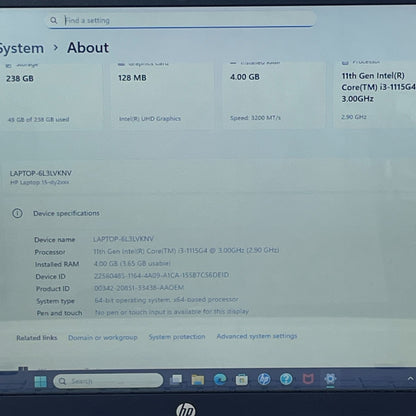Open Microsoft Edge browser

click(220, 379)
